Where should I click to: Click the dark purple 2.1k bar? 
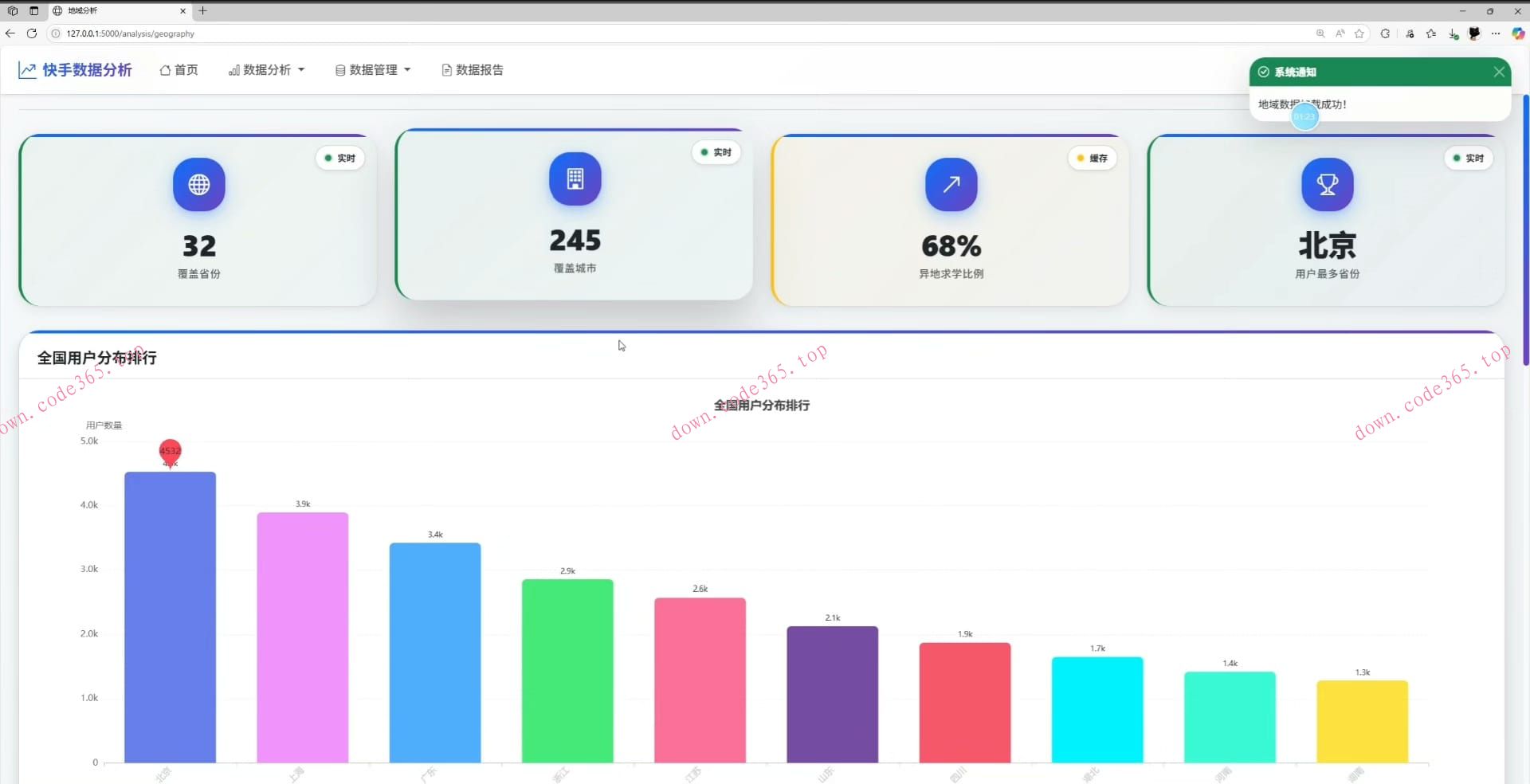(x=833, y=694)
